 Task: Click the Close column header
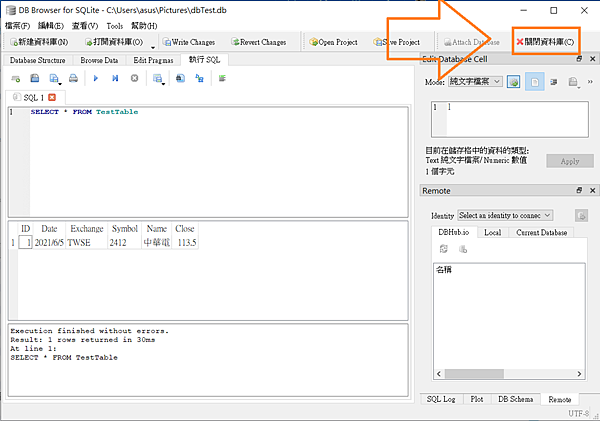click(185, 229)
